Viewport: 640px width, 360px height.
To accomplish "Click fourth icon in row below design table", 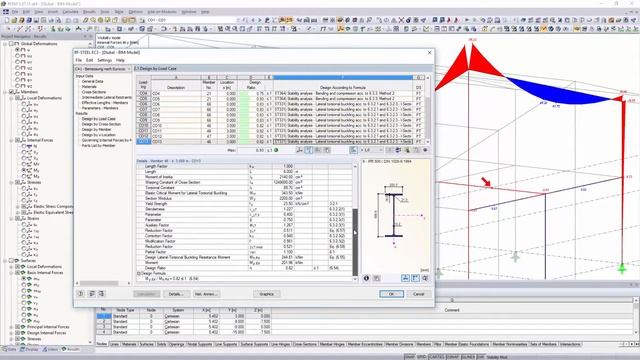I will tap(327, 150).
